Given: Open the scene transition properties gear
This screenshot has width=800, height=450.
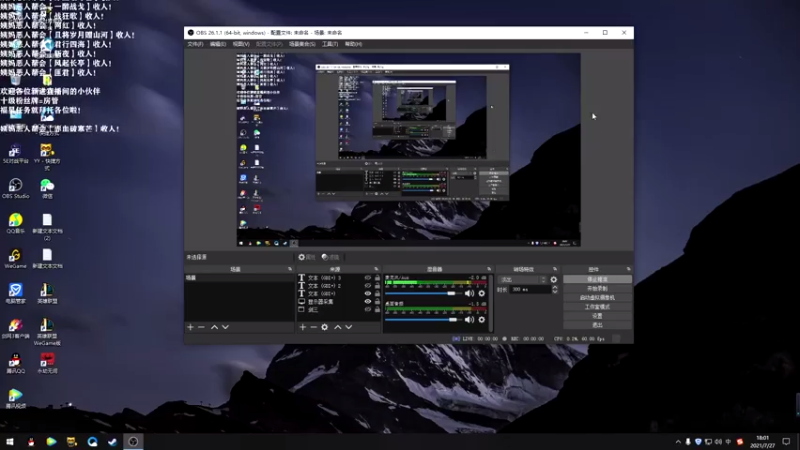Looking at the screenshot, I should tap(554, 280).
